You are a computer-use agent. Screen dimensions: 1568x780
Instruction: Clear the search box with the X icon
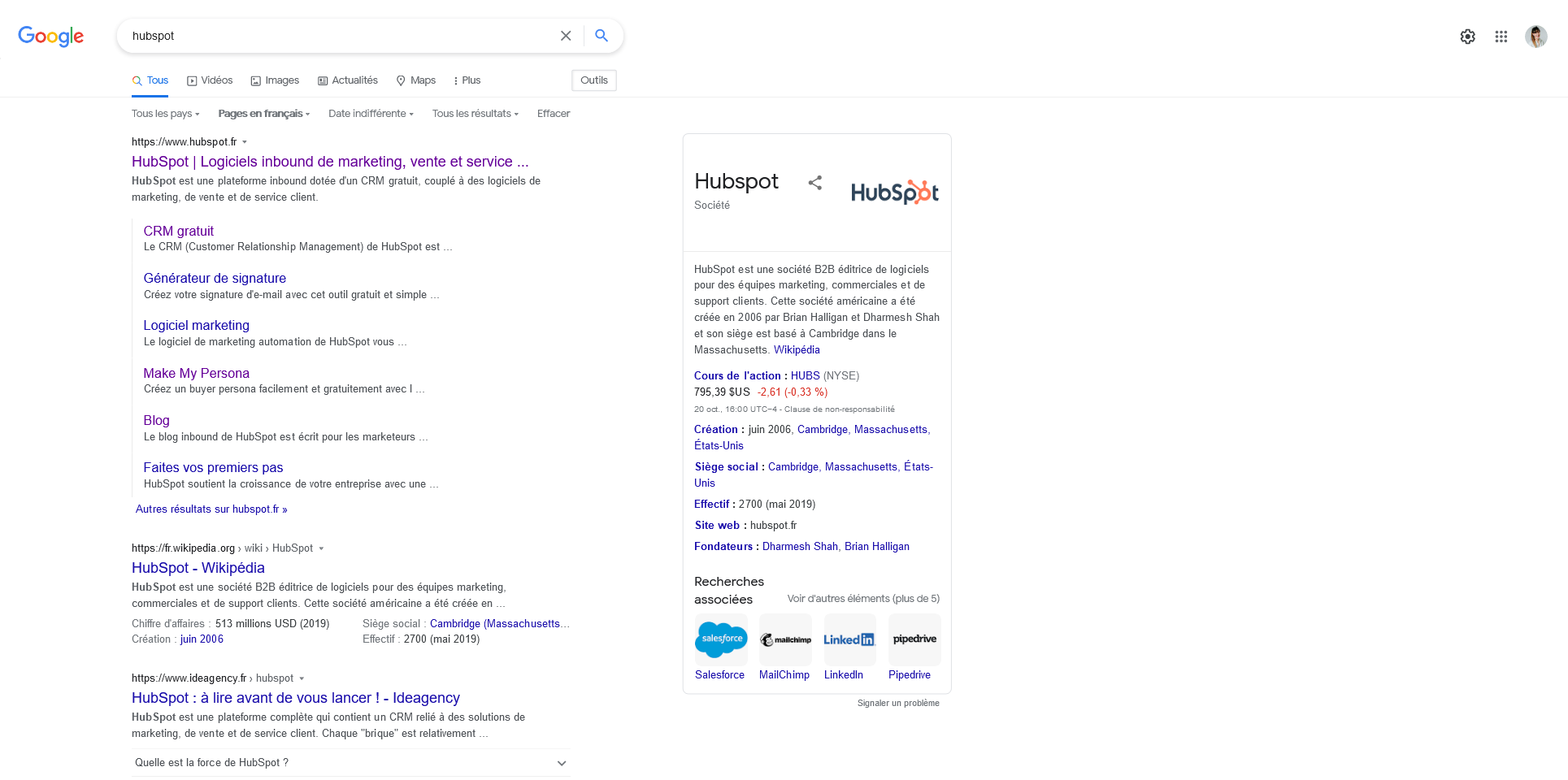566,36
